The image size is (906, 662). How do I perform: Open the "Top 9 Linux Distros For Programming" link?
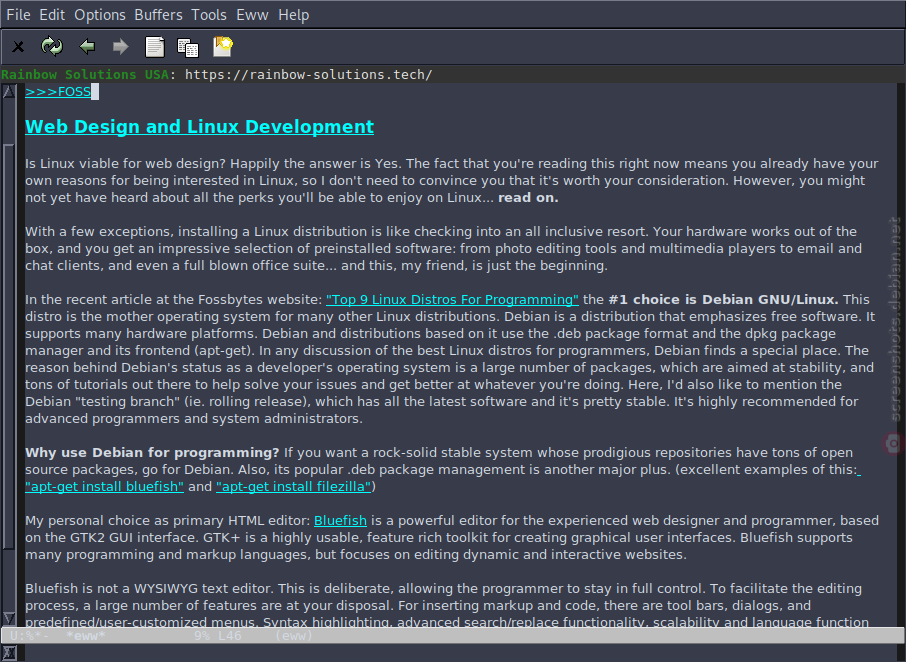pos(452,299)
